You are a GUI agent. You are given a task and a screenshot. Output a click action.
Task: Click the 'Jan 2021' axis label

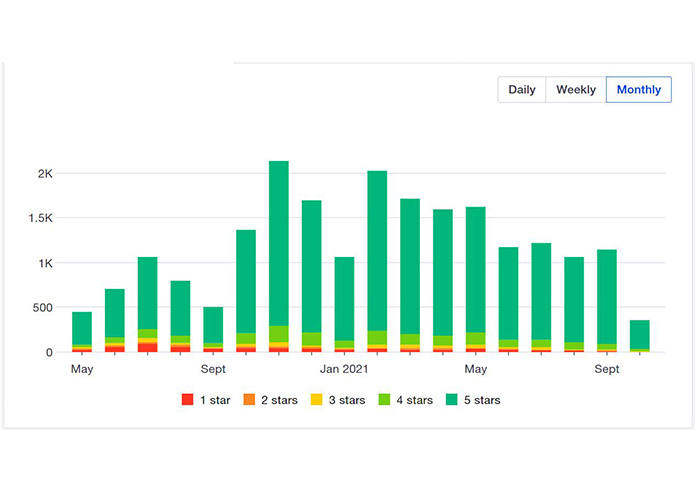tap(344, 369)
